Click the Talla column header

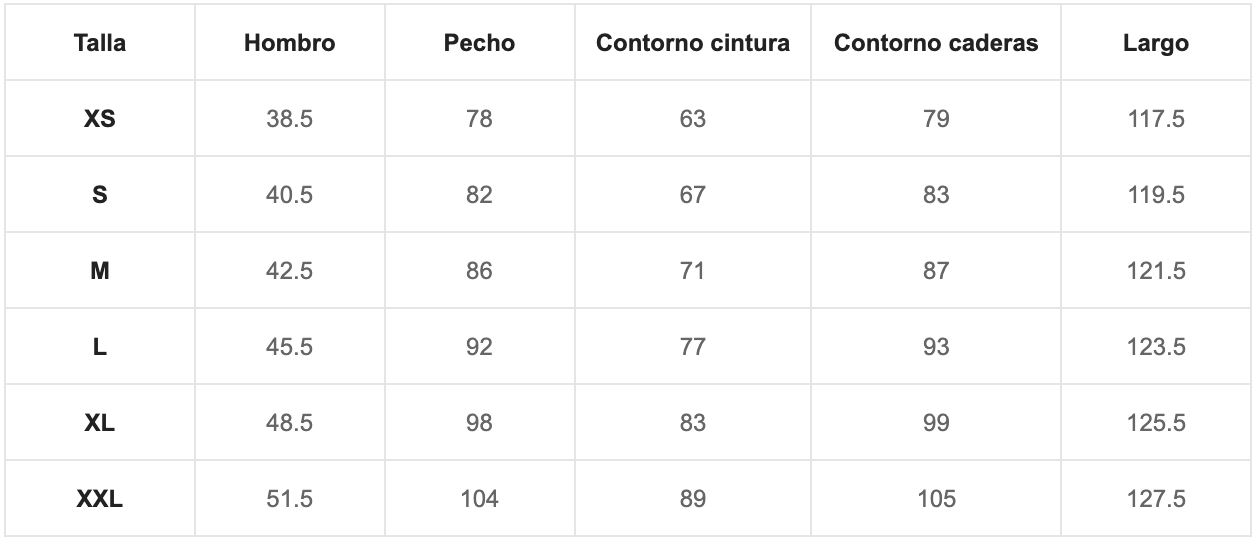pyautogui.click(x=100, y=43)
